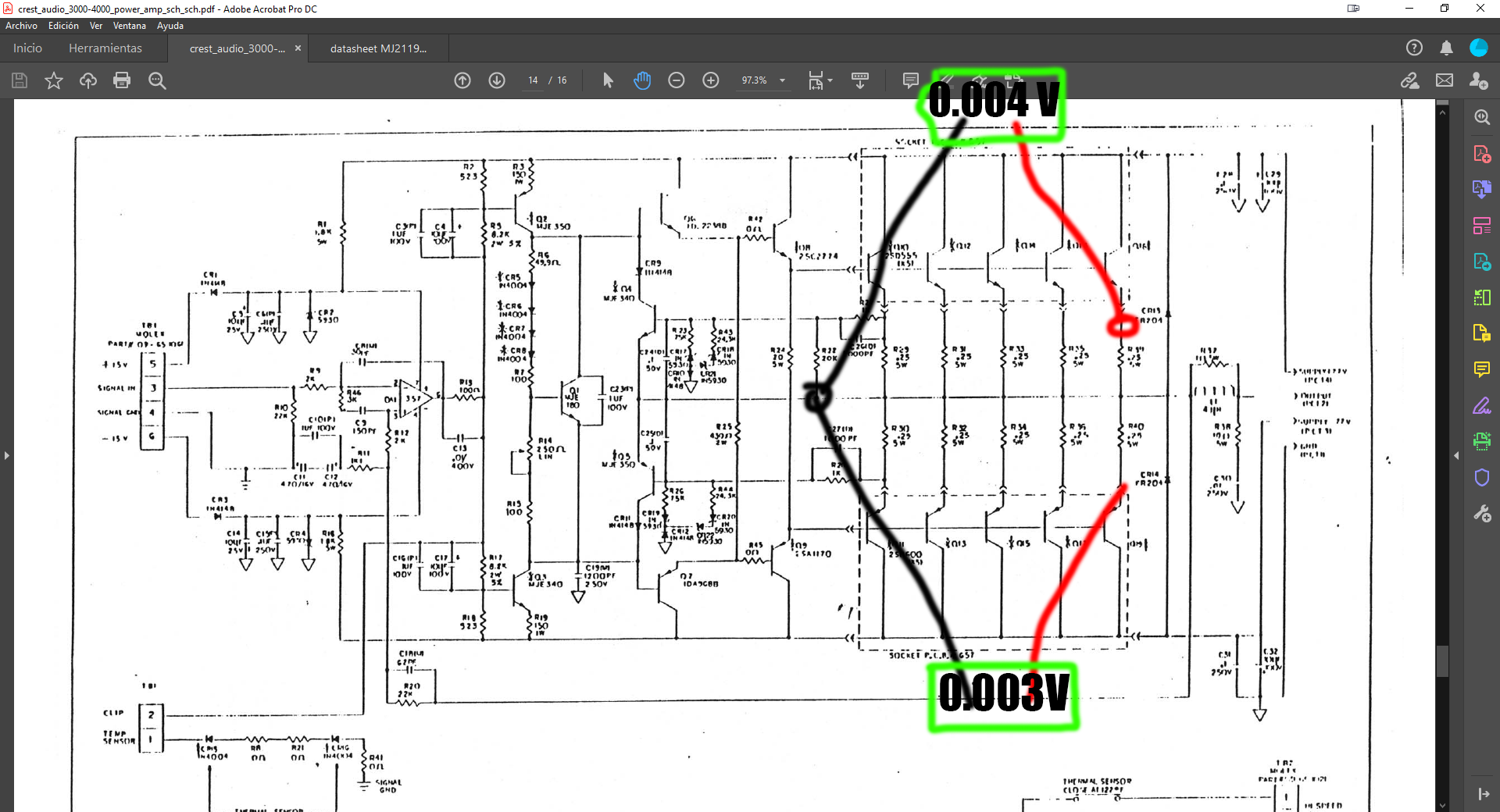Collapse tools pane with bottom arrow icon
Screen dimensions: 1500x812
(1483, 794)
